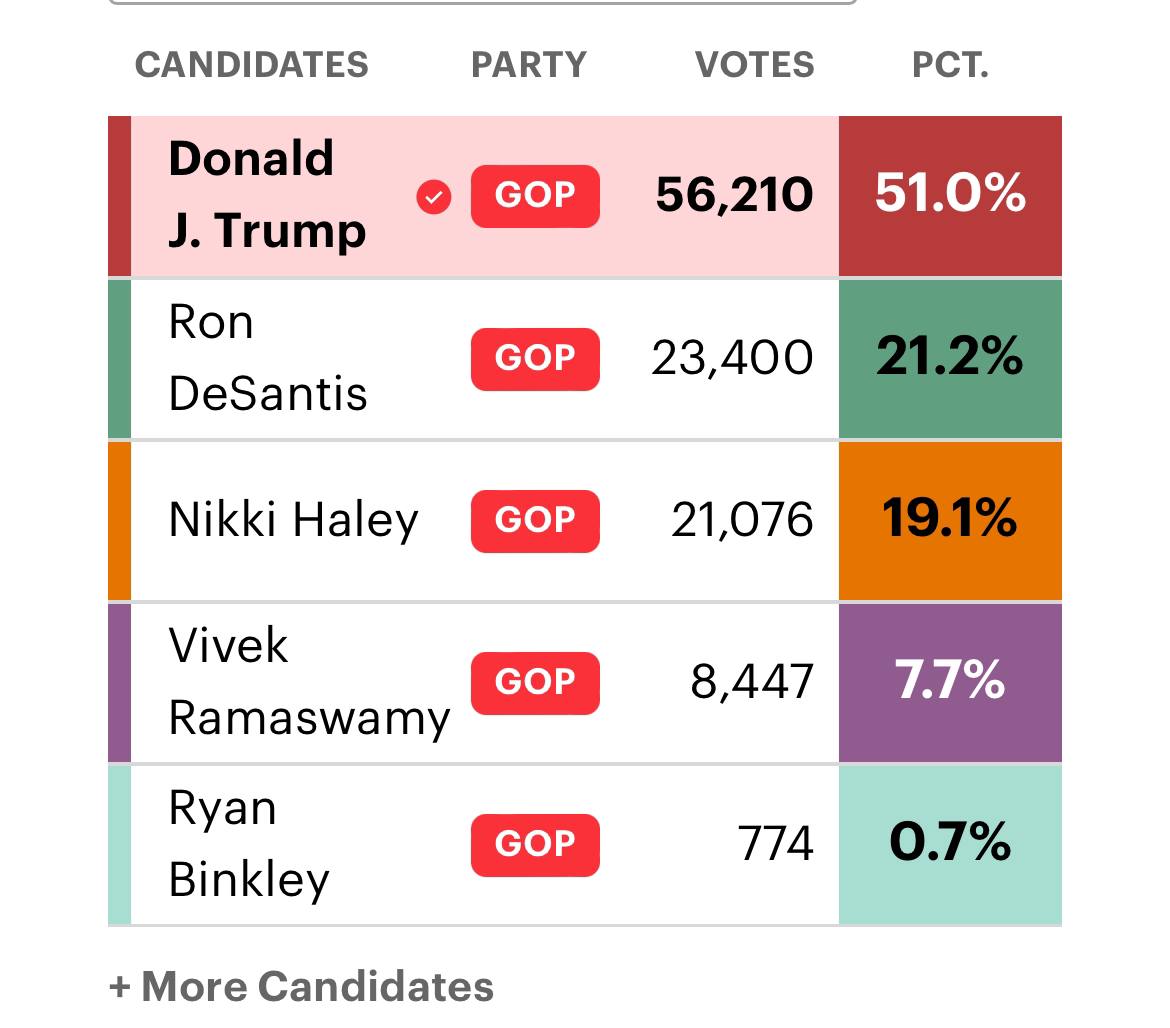Click the GOP badge for Nikki Haley

click(535, 521)
